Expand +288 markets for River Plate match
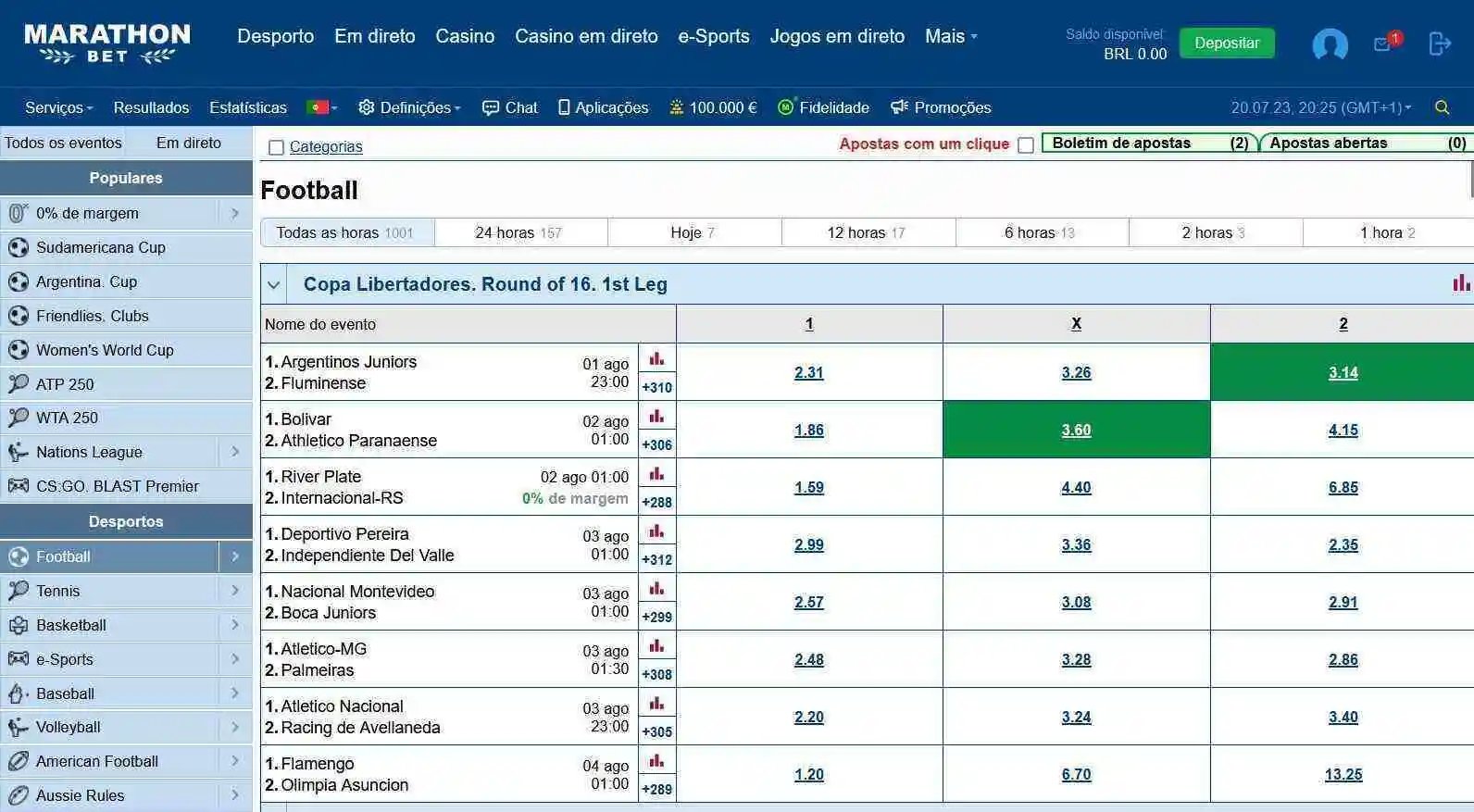The image size is (1474, 812). [x=656, y=502]
